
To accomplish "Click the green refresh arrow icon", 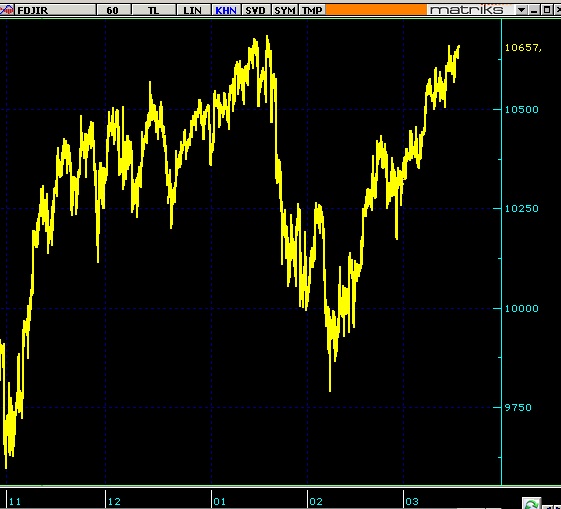I will [531, 504].
